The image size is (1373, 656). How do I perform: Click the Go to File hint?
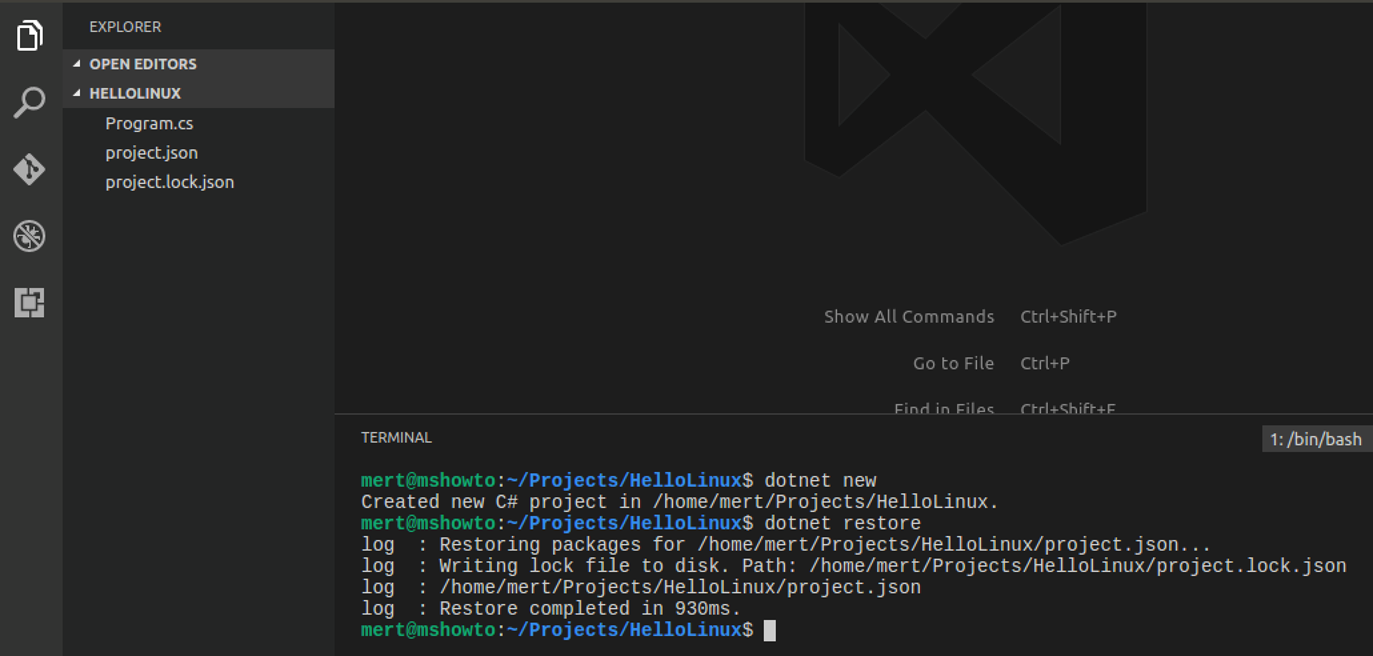[x=953, y=363]
